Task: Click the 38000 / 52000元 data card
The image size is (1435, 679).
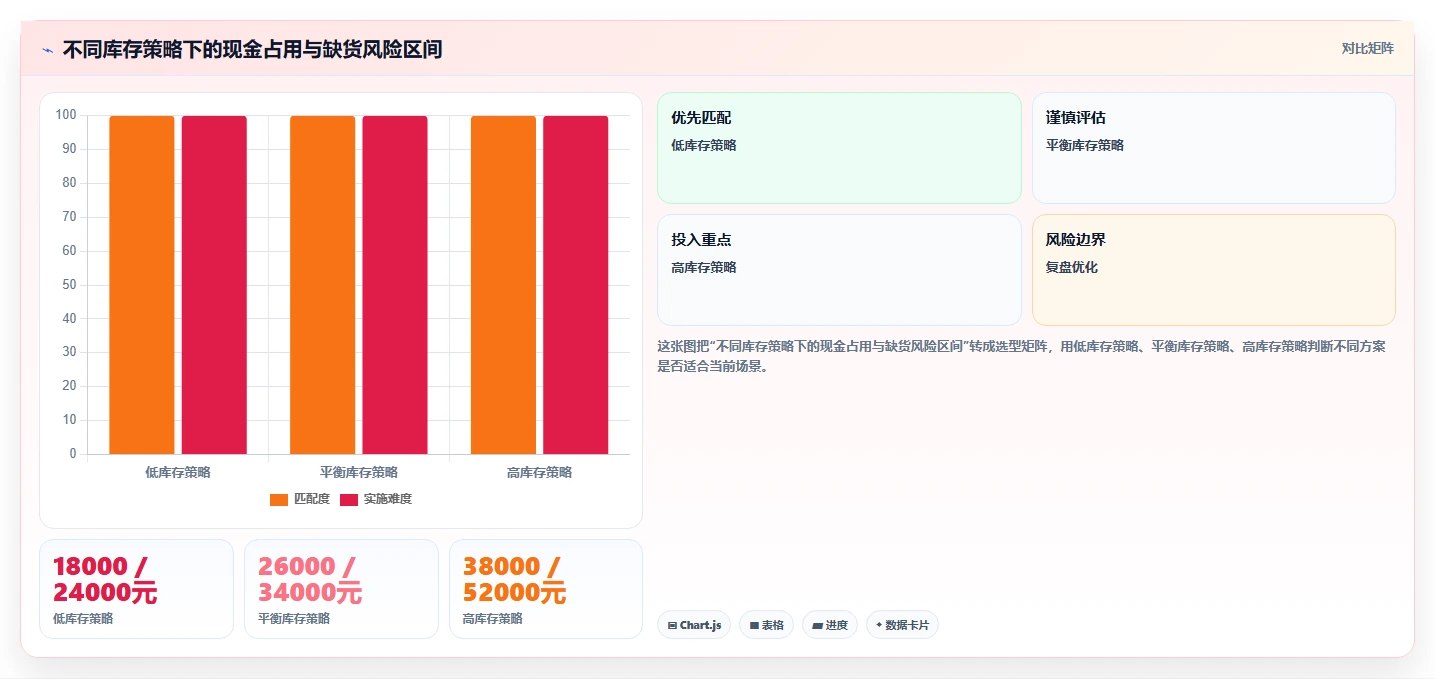Action: point(546,589)
